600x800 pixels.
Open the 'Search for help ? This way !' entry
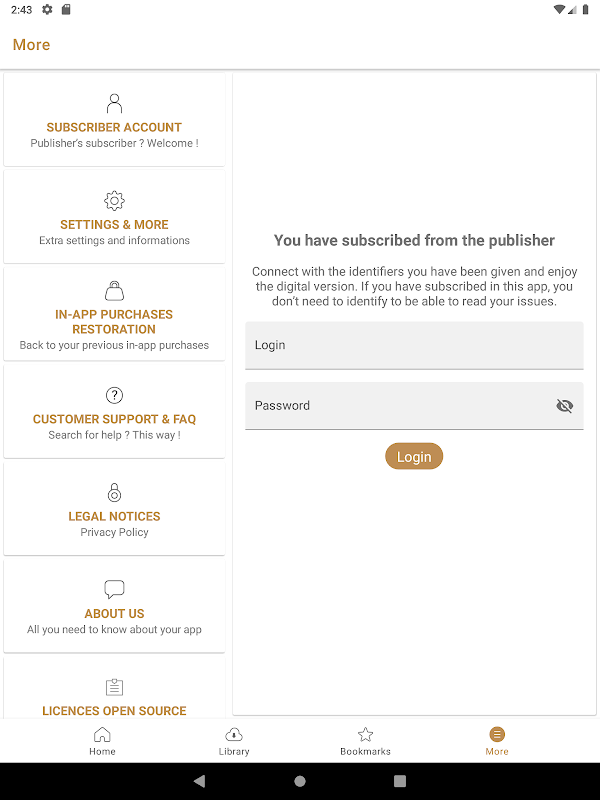pos(114,435)
